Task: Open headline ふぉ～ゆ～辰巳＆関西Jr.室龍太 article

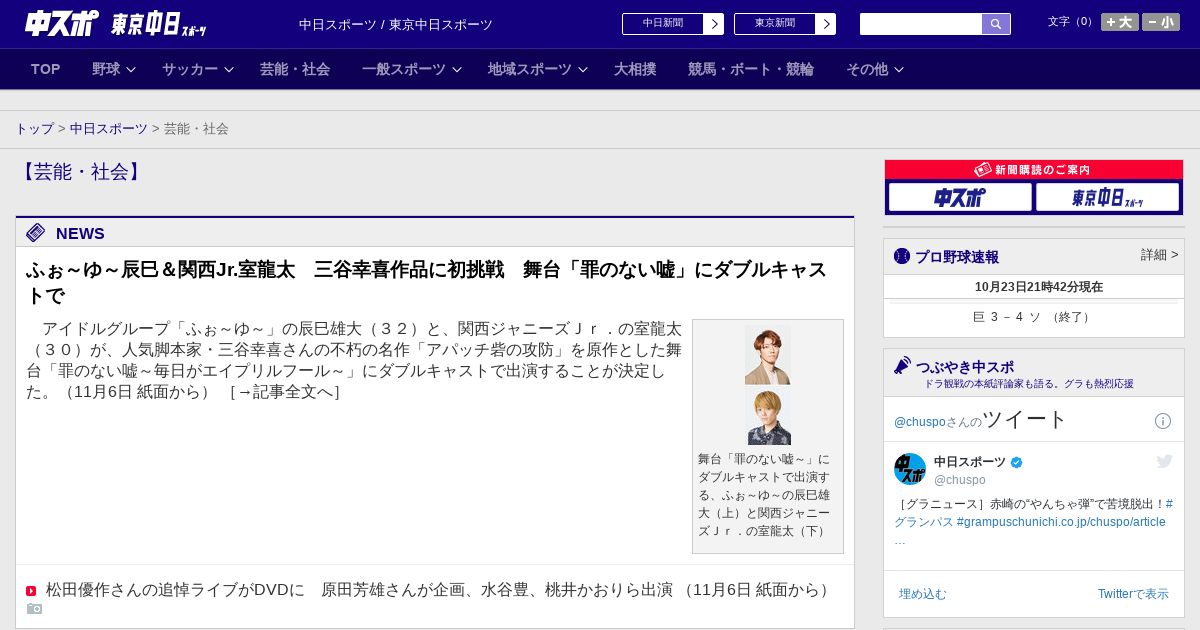Action: (426, 282)
